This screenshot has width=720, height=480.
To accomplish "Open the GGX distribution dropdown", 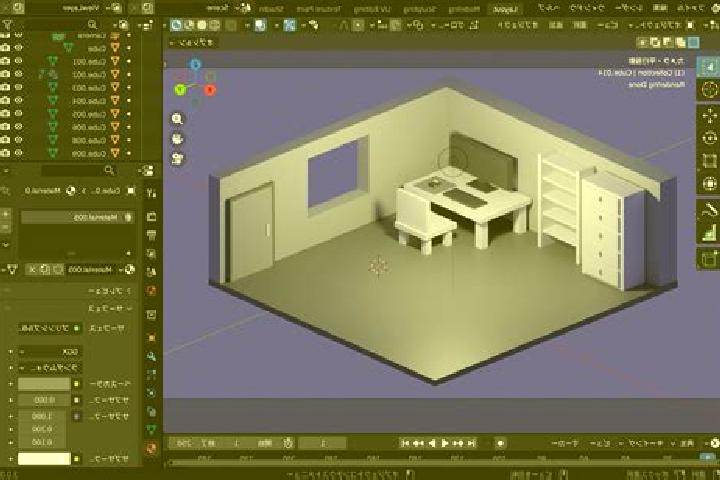I will (x=50, y=352).
